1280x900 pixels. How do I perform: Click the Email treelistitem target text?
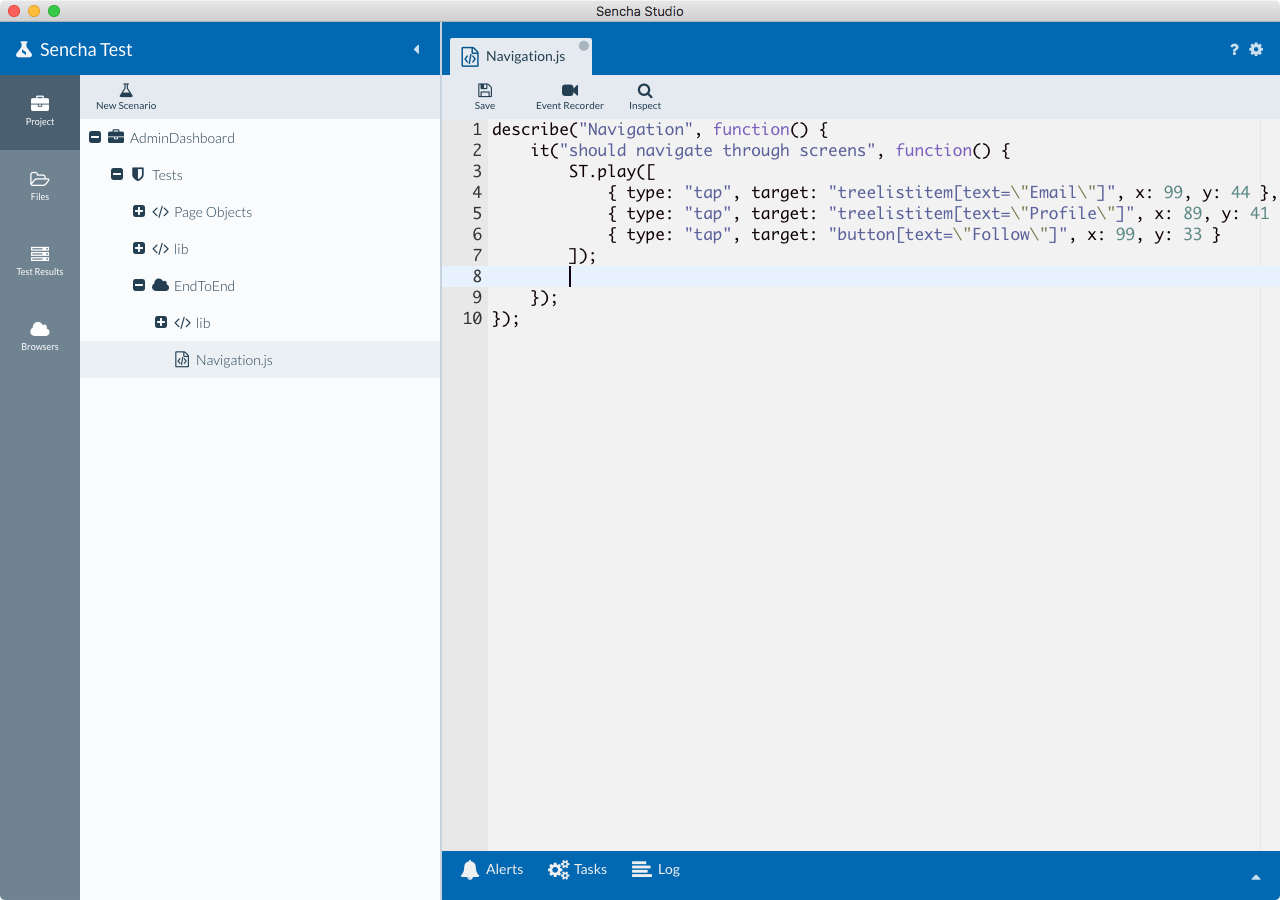tap(972, 193)
